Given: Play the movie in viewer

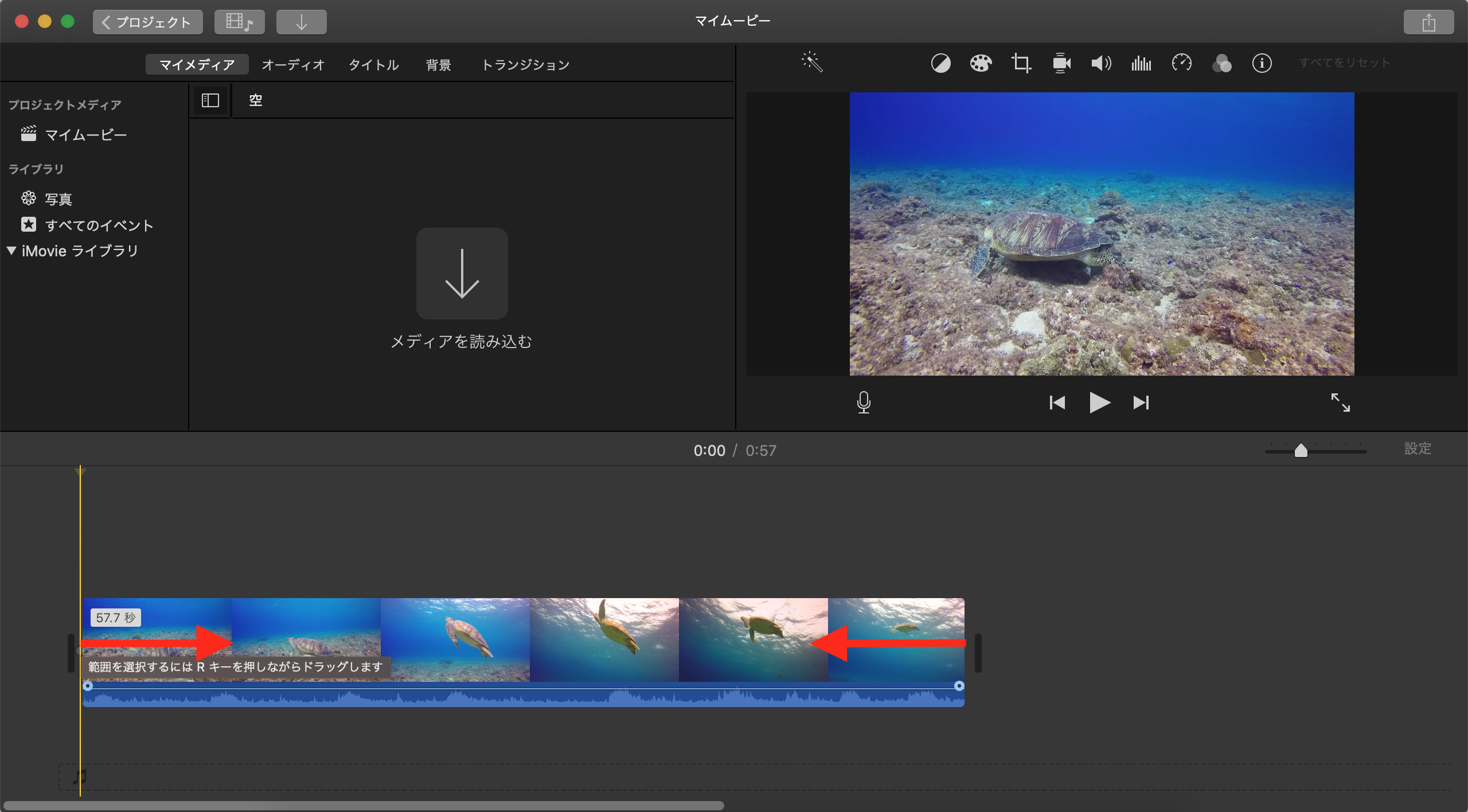Looking at the screenshot, I should pyautogui.click(x=1099, y=403).
